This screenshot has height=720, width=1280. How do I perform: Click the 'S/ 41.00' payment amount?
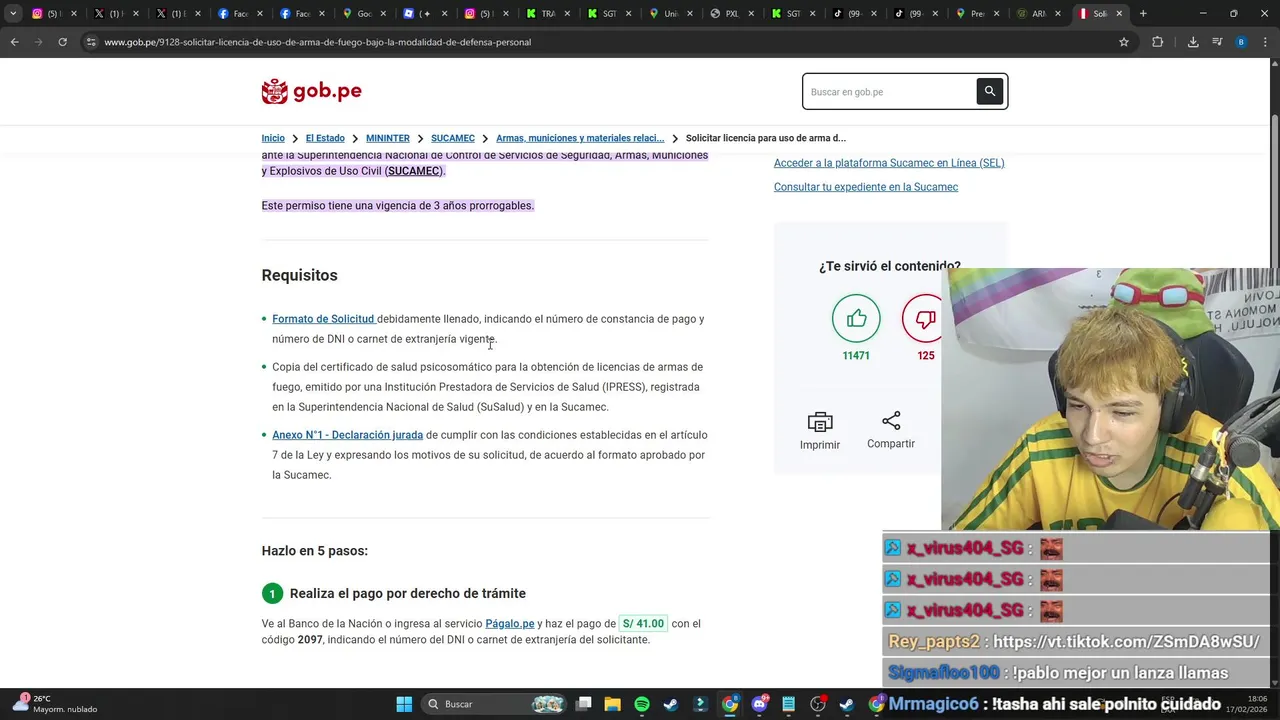[643, 624]
